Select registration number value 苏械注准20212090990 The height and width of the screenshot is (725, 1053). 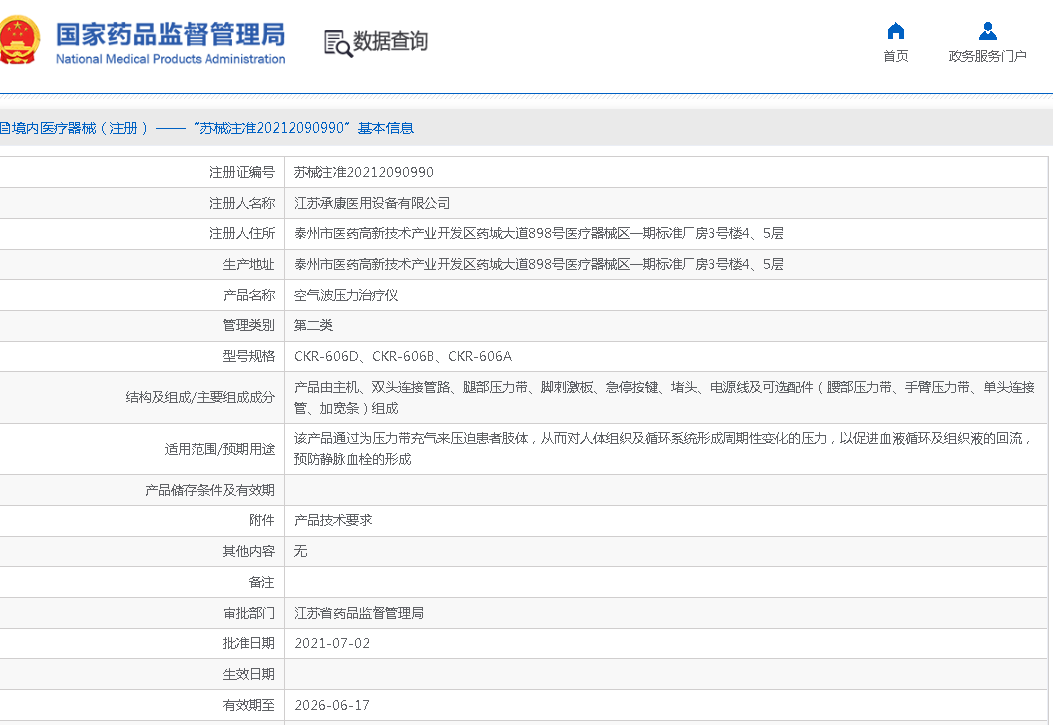coord(363,172)
